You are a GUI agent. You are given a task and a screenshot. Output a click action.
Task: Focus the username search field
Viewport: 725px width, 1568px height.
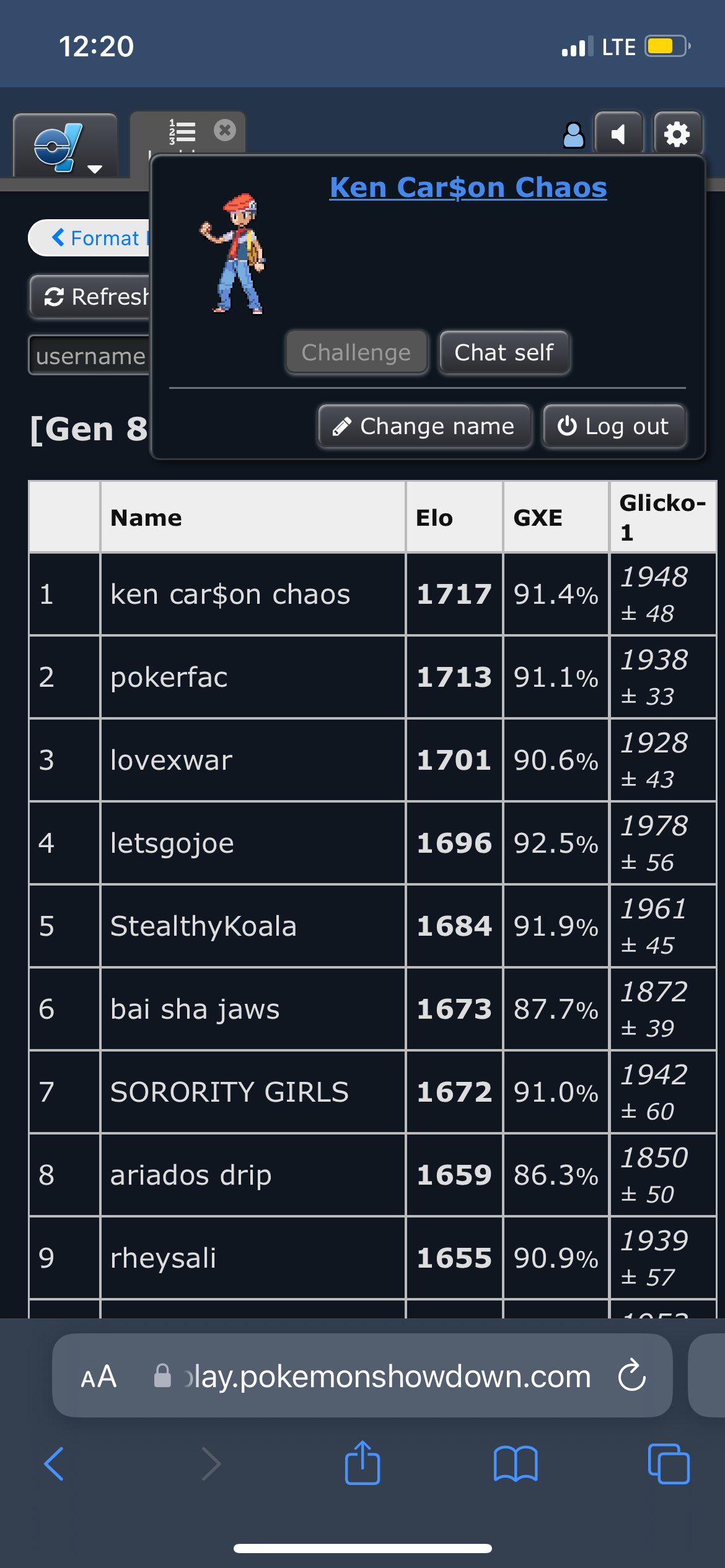click(90, 355)
